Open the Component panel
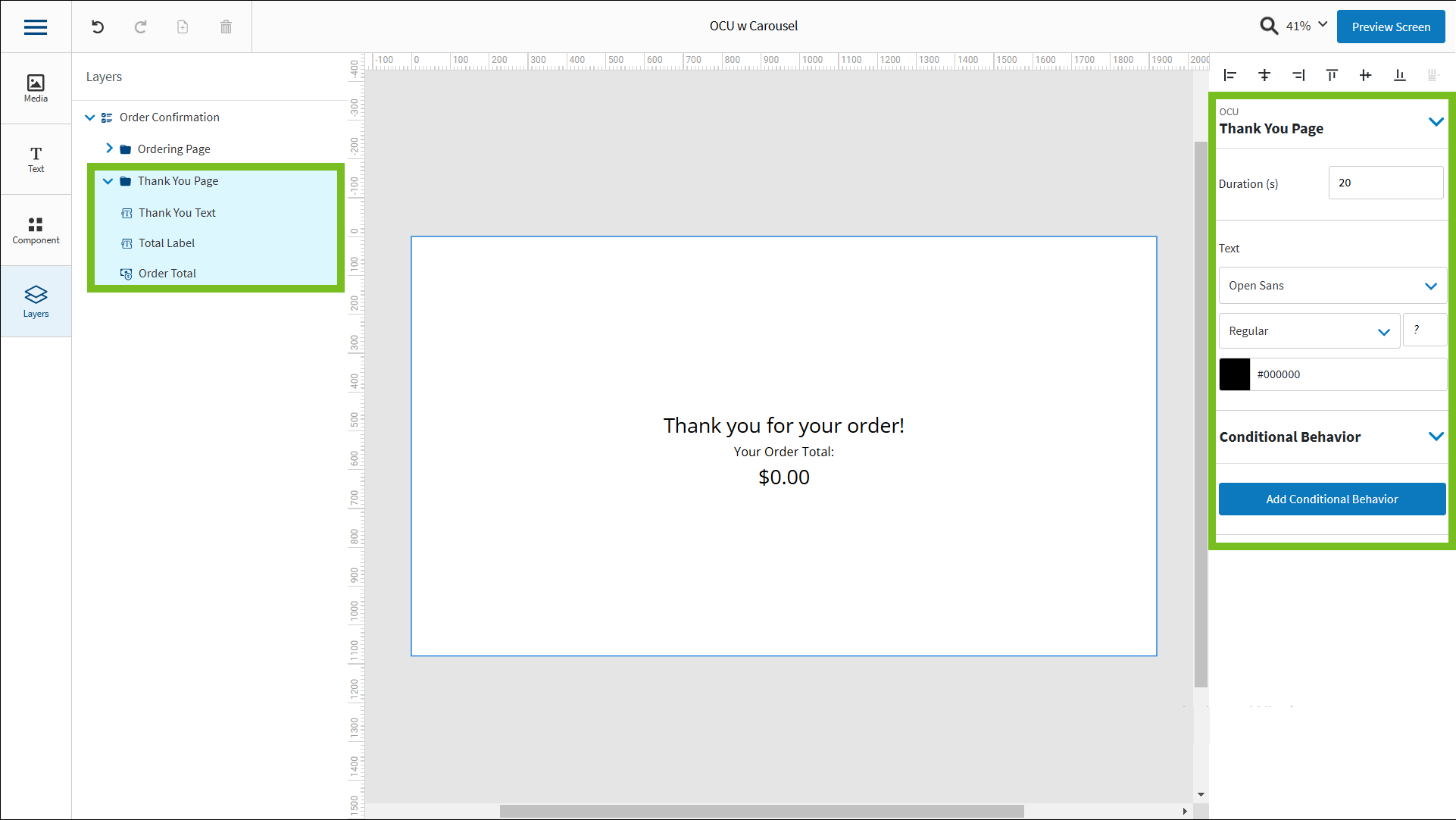This screenshot has width=1456, height=820. point(35,230)
